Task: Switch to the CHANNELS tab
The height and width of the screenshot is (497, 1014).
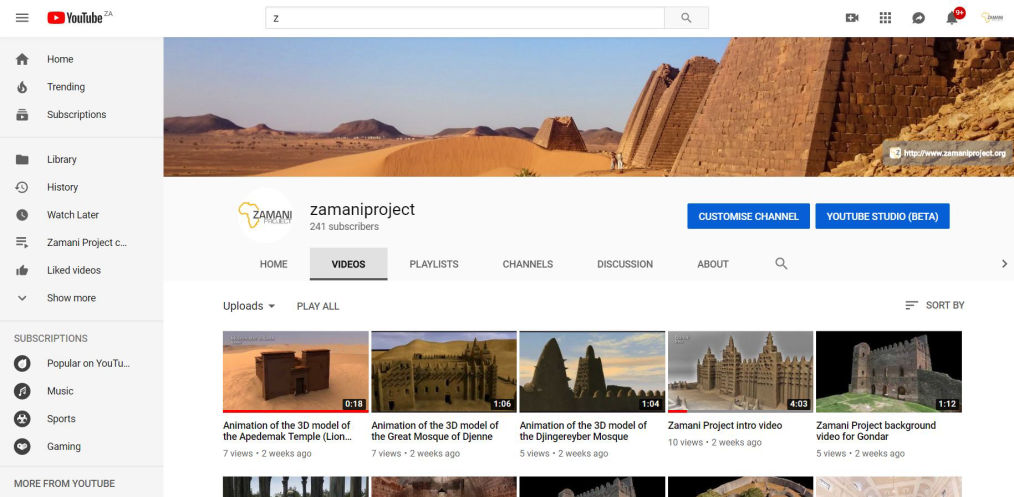Action: click(x=528, y=264)
